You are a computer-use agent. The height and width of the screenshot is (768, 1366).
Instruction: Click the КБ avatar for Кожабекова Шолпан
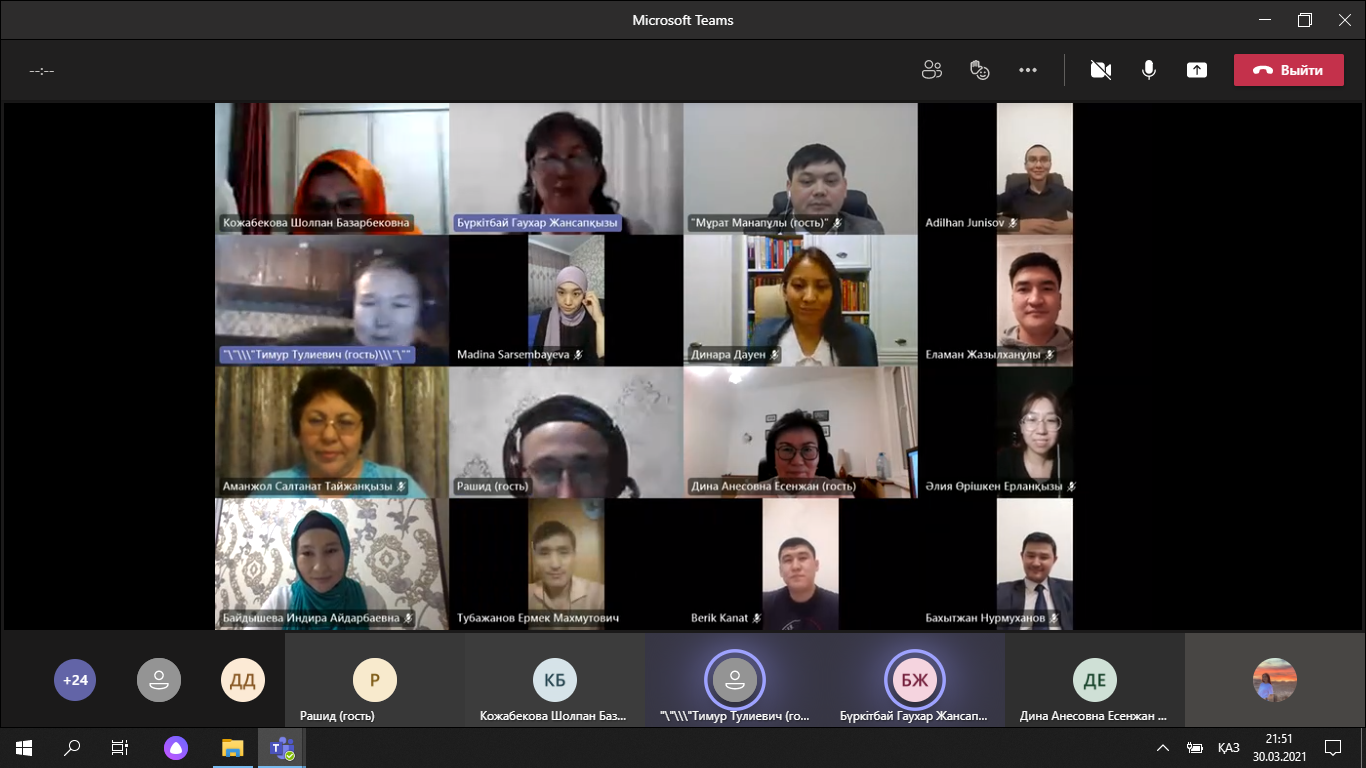(555, 680)
